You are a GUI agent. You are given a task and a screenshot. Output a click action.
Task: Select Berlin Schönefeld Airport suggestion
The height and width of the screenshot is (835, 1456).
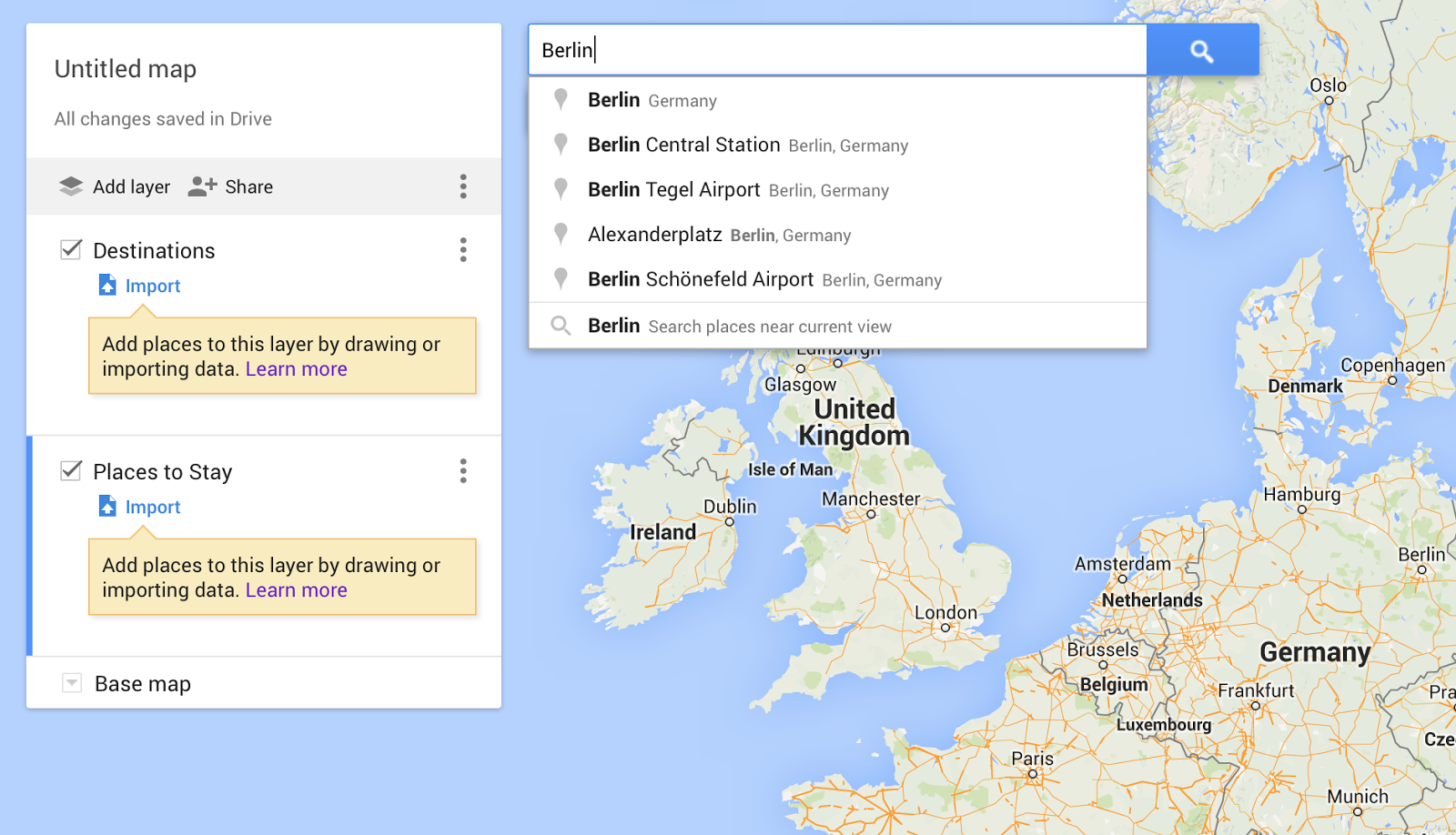click(837, 279)
